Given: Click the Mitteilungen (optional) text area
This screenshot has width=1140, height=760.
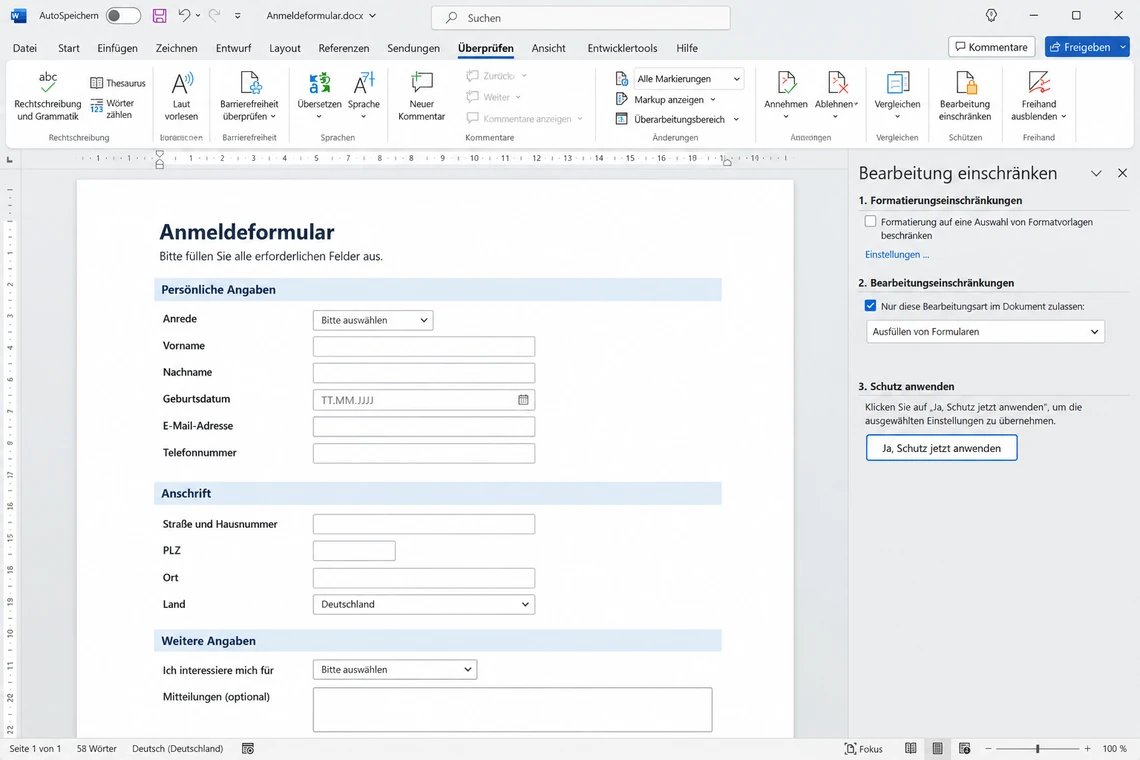Looking at the screenshot, I should (513, 710).
